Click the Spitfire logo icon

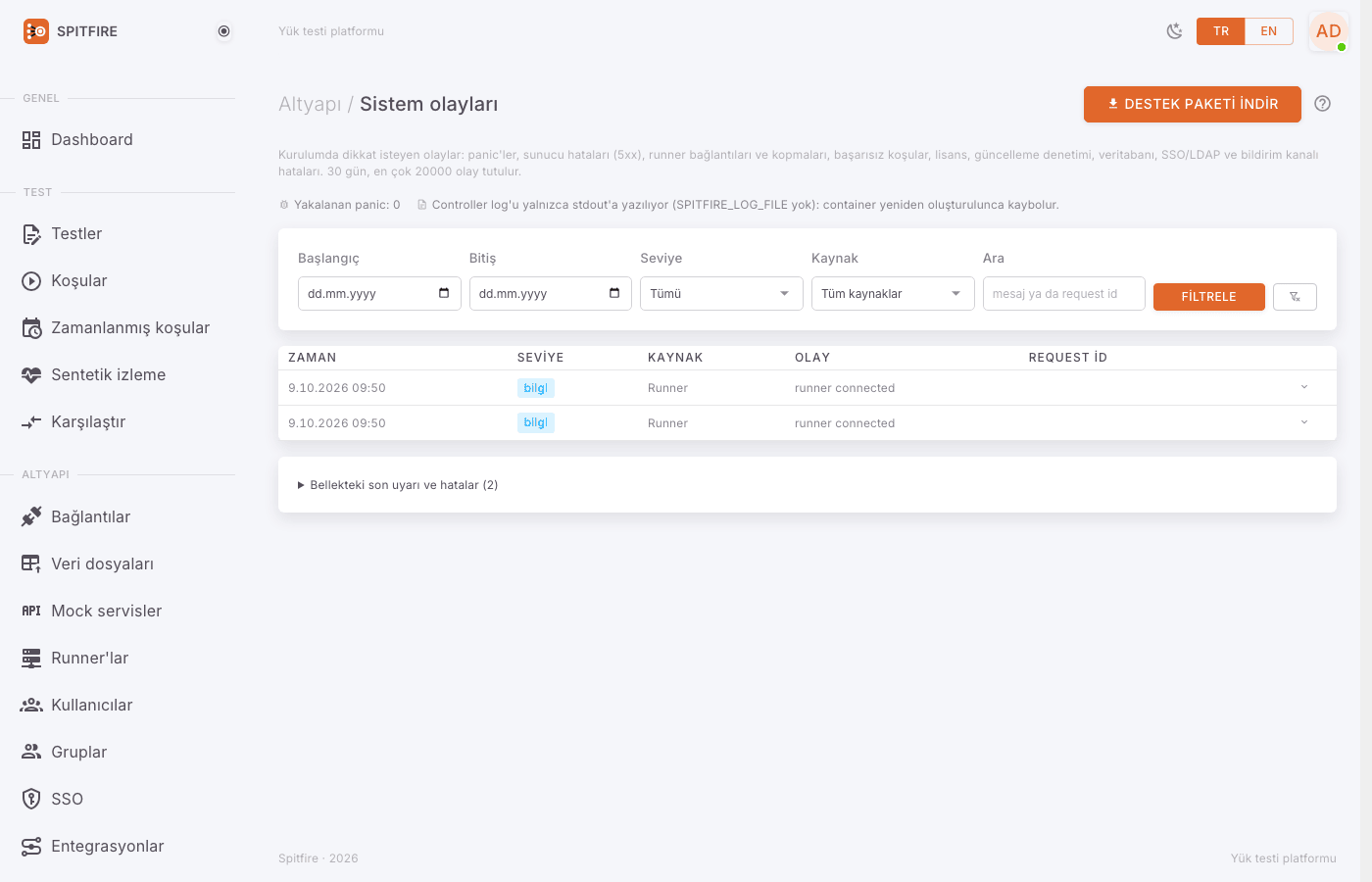35,31
